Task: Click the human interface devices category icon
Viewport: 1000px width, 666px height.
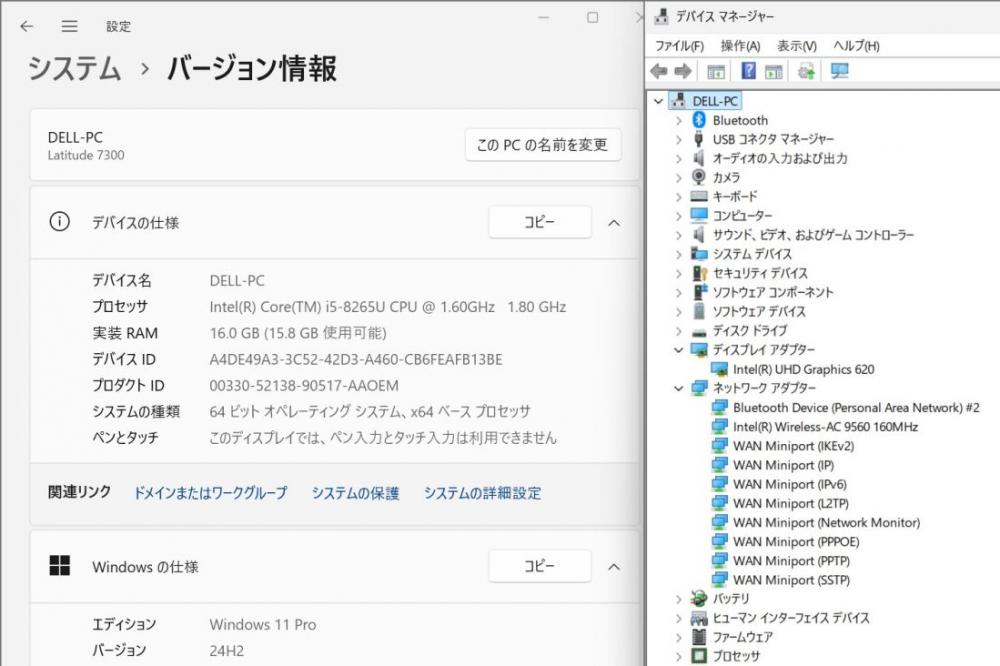Action: [699, 618]
